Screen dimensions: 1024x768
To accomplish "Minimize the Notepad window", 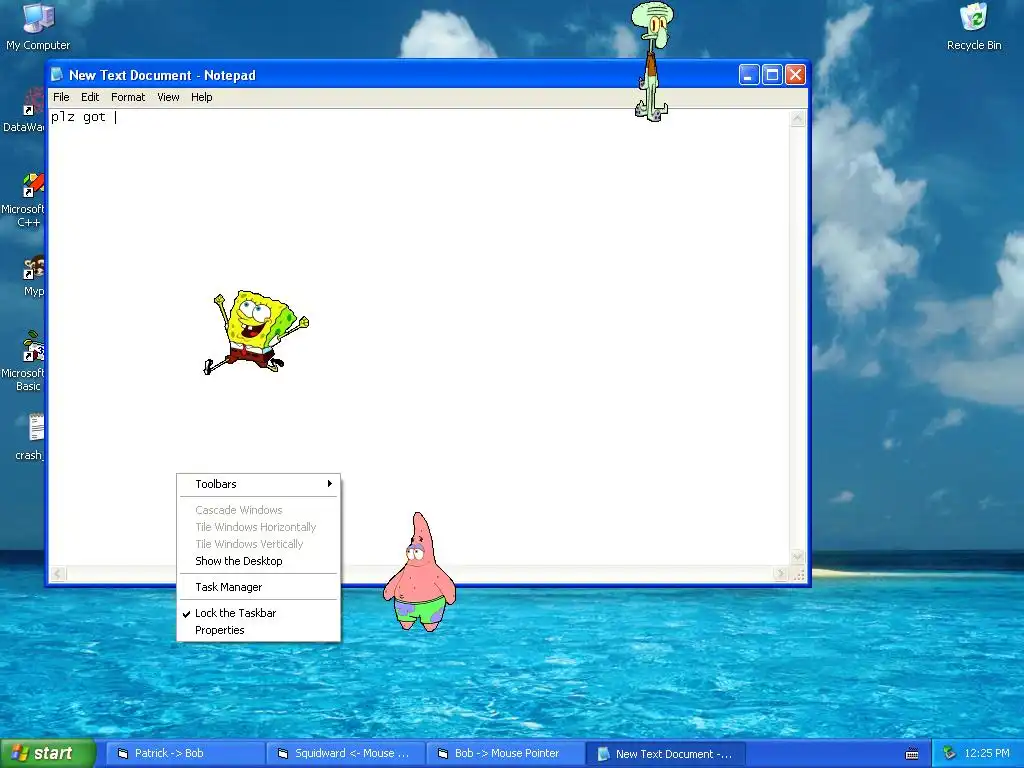I will click(749, 75).
